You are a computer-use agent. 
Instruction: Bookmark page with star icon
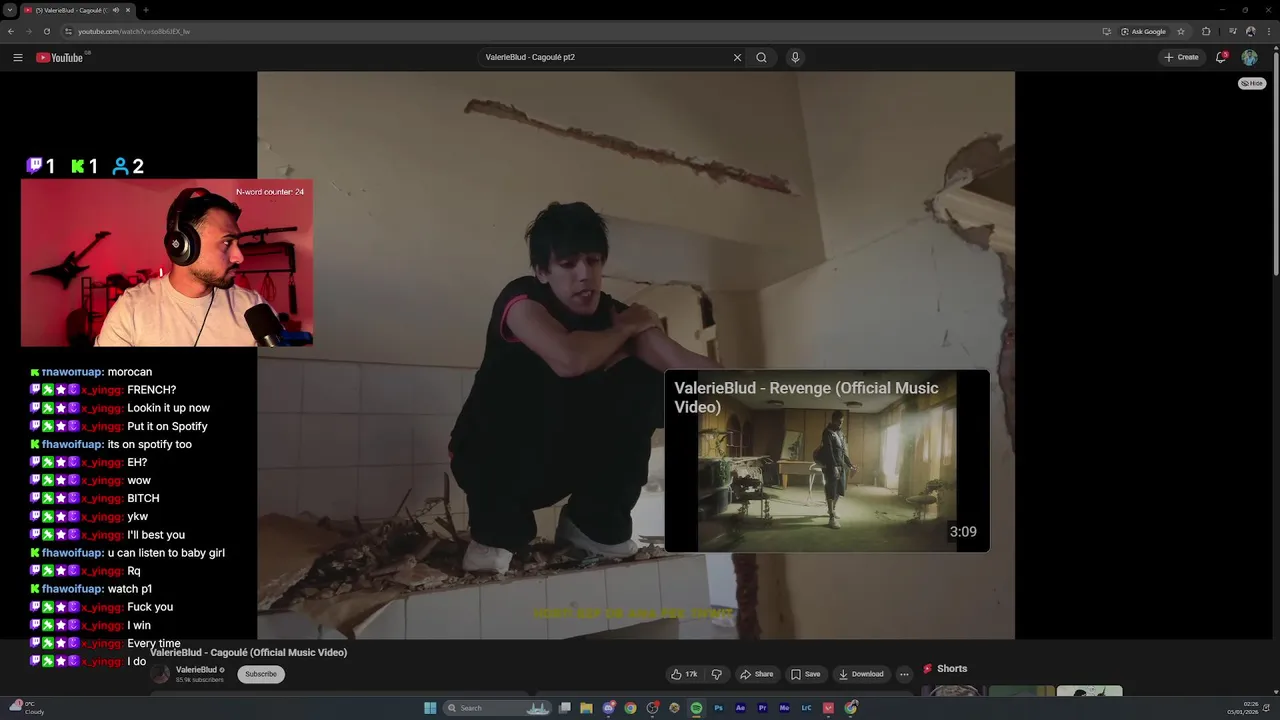(1181, 31)
